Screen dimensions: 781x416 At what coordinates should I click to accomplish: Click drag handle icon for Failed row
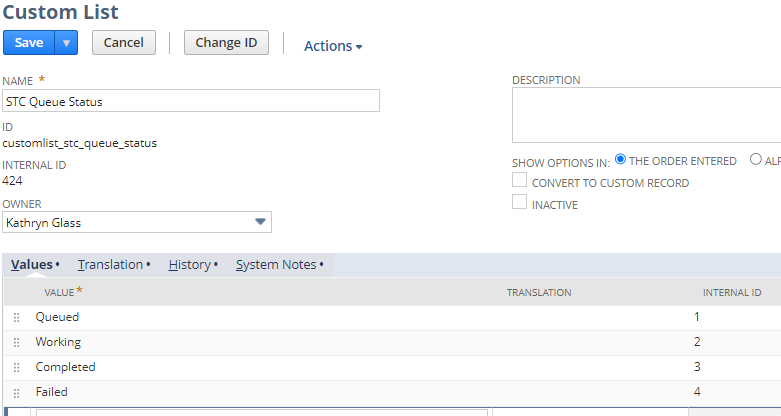16,393
